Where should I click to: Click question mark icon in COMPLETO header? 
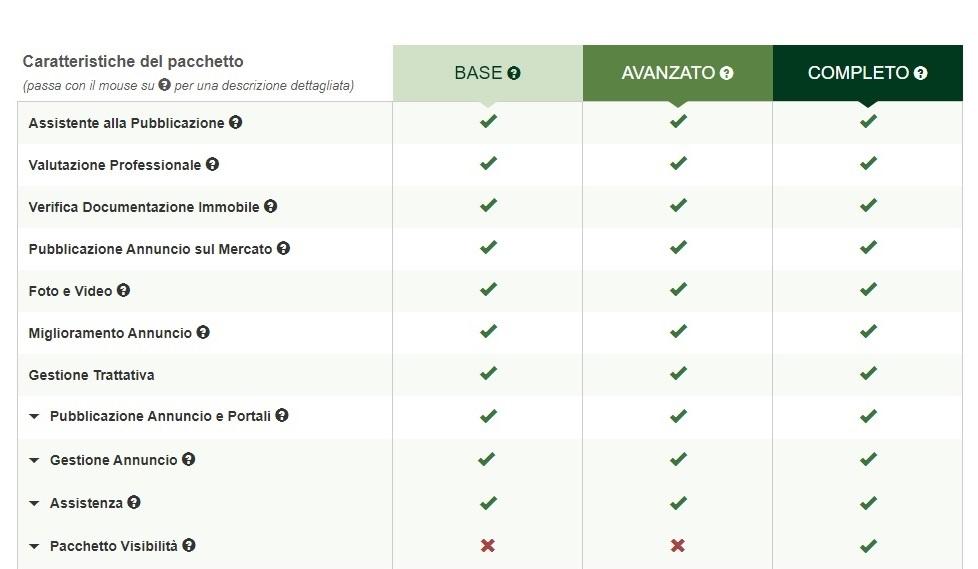pyautogui.click(x=920, y=73)
